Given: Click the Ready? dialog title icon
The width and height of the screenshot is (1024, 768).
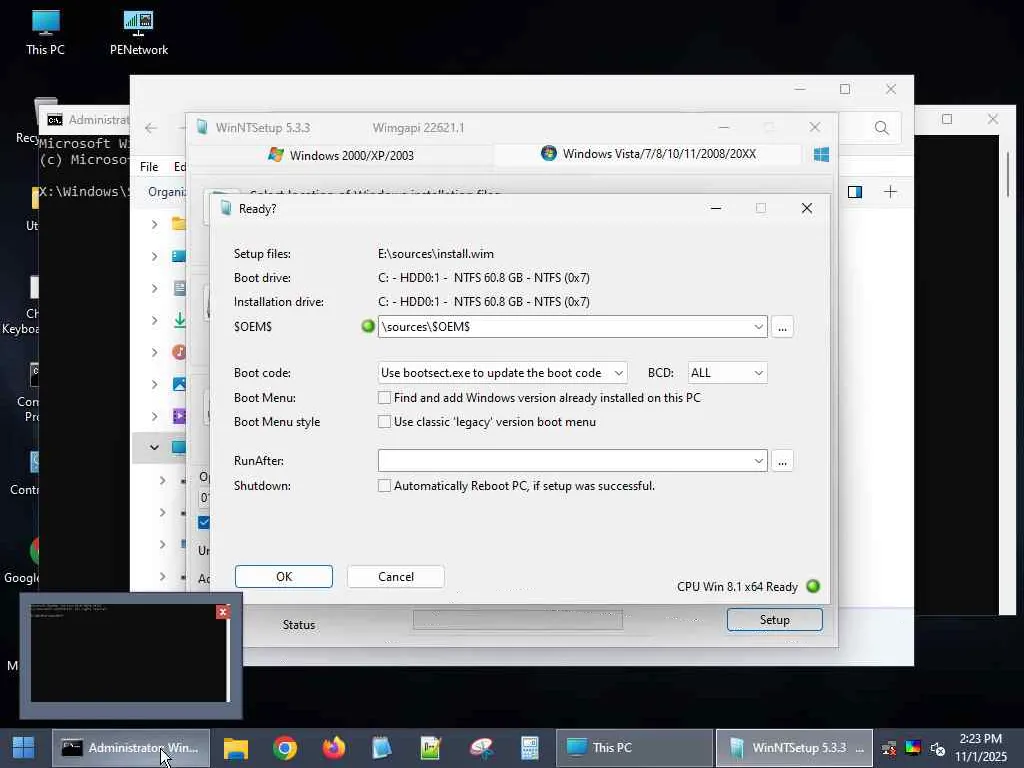Looking at the screenshot, I should point(226,208).
